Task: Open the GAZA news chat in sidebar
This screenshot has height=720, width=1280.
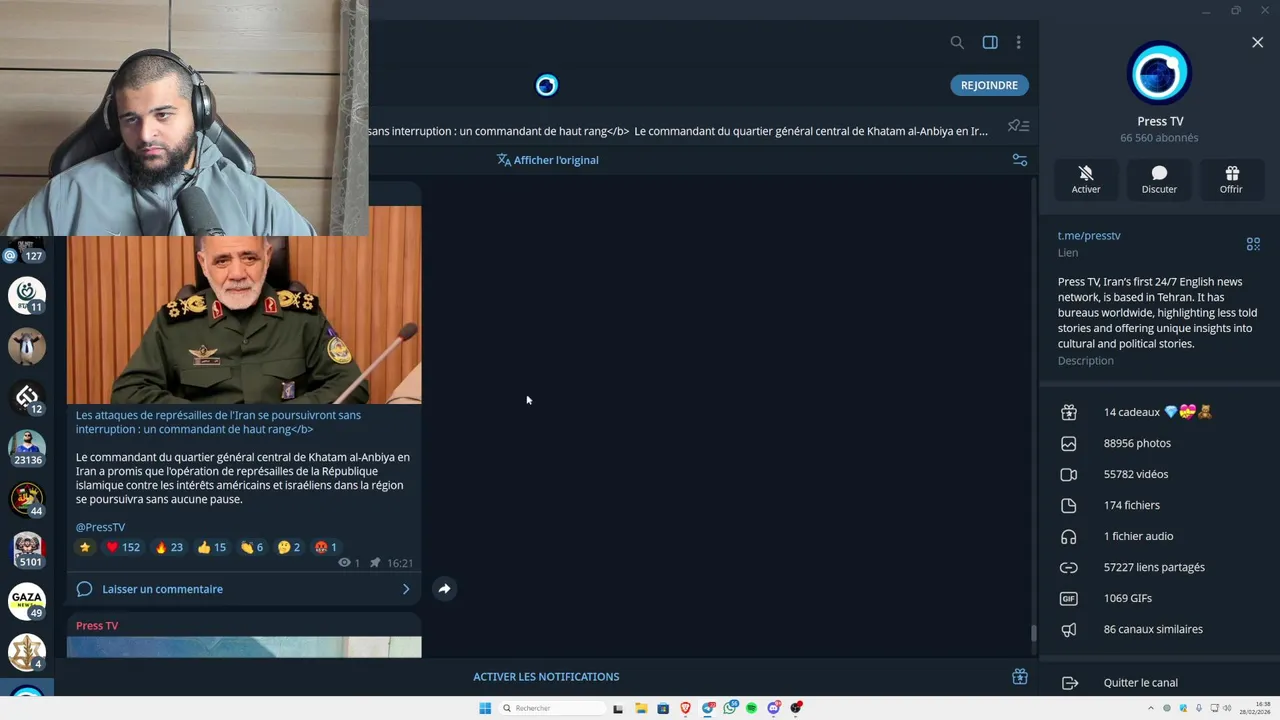Action: tap(27, 601)
